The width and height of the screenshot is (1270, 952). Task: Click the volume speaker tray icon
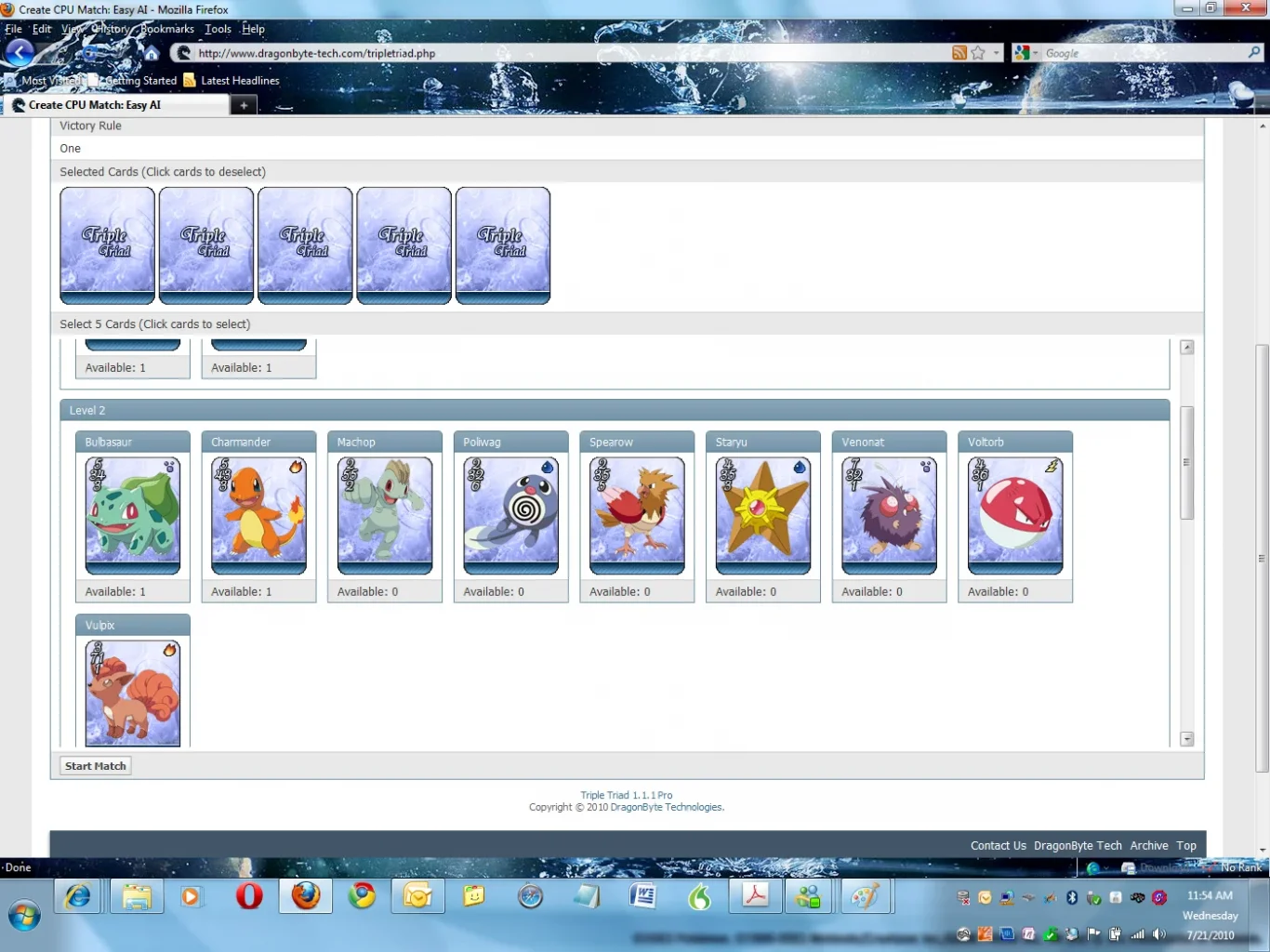pos(1158,934)
